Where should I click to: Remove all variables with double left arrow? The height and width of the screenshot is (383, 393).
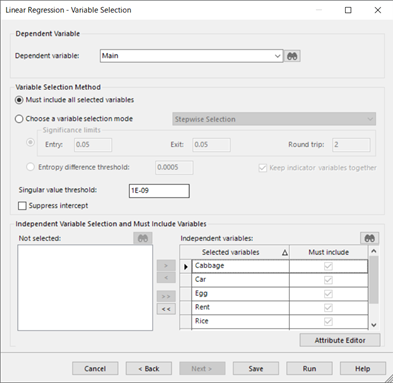point(166,309)
